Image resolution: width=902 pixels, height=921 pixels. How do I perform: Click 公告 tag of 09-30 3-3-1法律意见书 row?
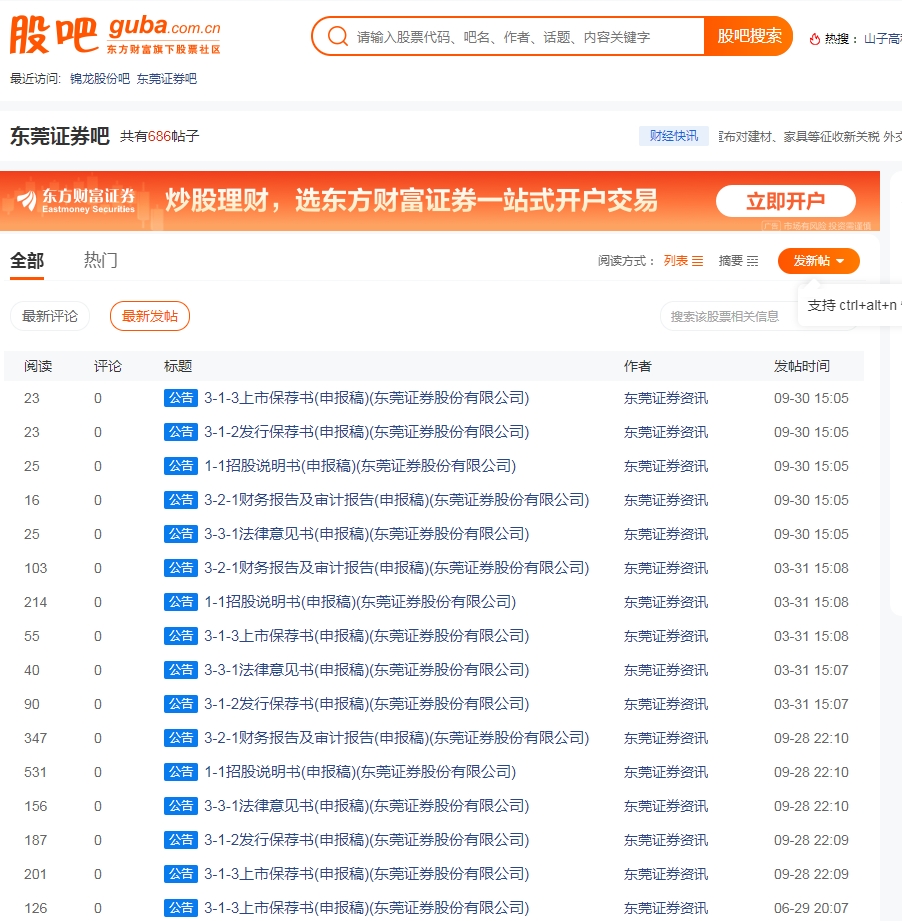coord(181,534)
